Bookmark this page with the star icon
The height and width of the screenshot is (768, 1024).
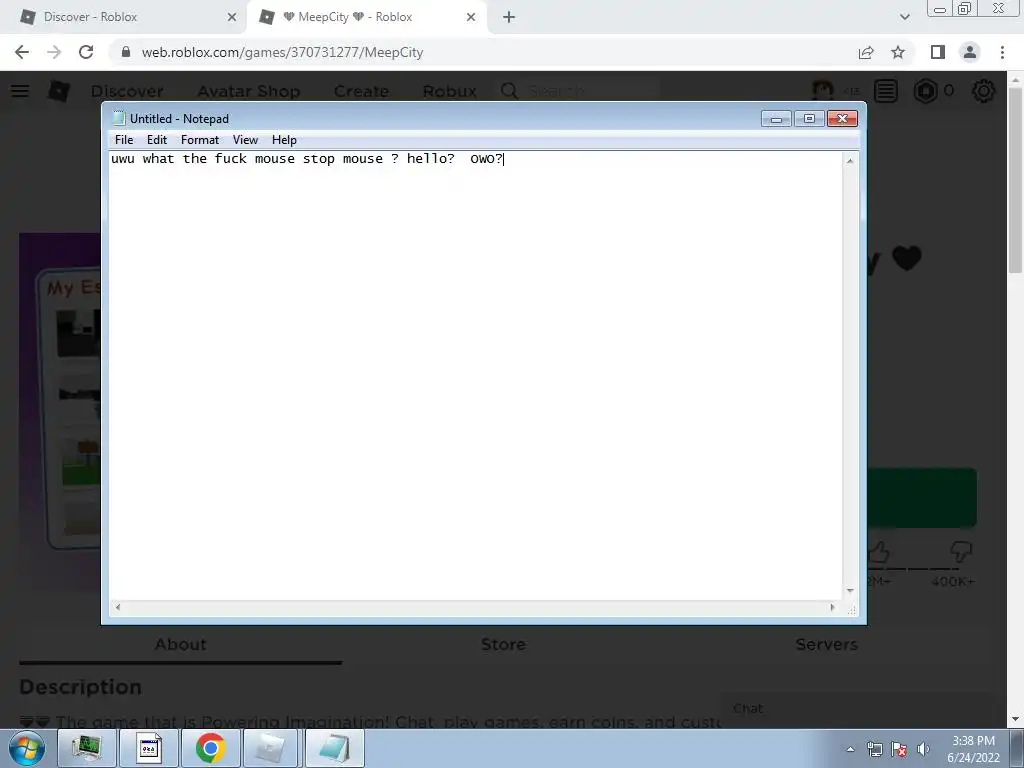click(898, 52)
